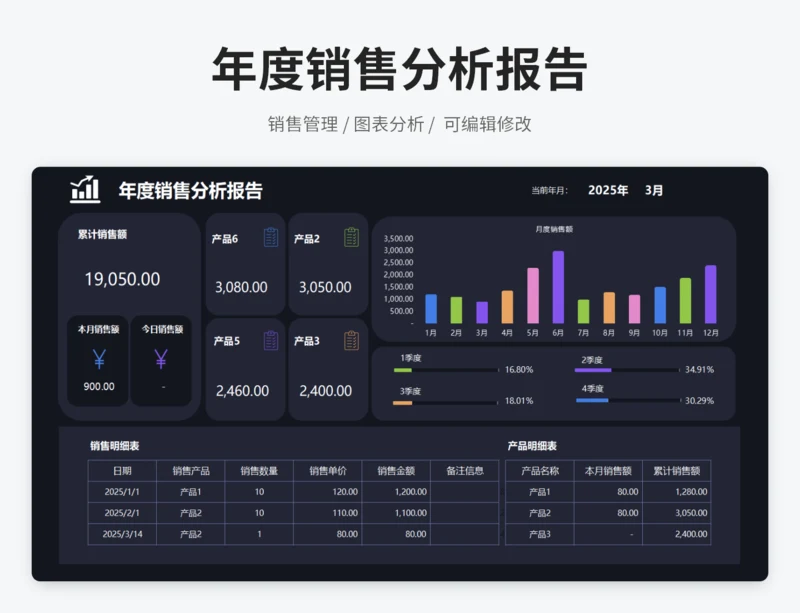Click the 销售产品 column header
This screenshot has width=800, height=613.
(x=191, y=471)
